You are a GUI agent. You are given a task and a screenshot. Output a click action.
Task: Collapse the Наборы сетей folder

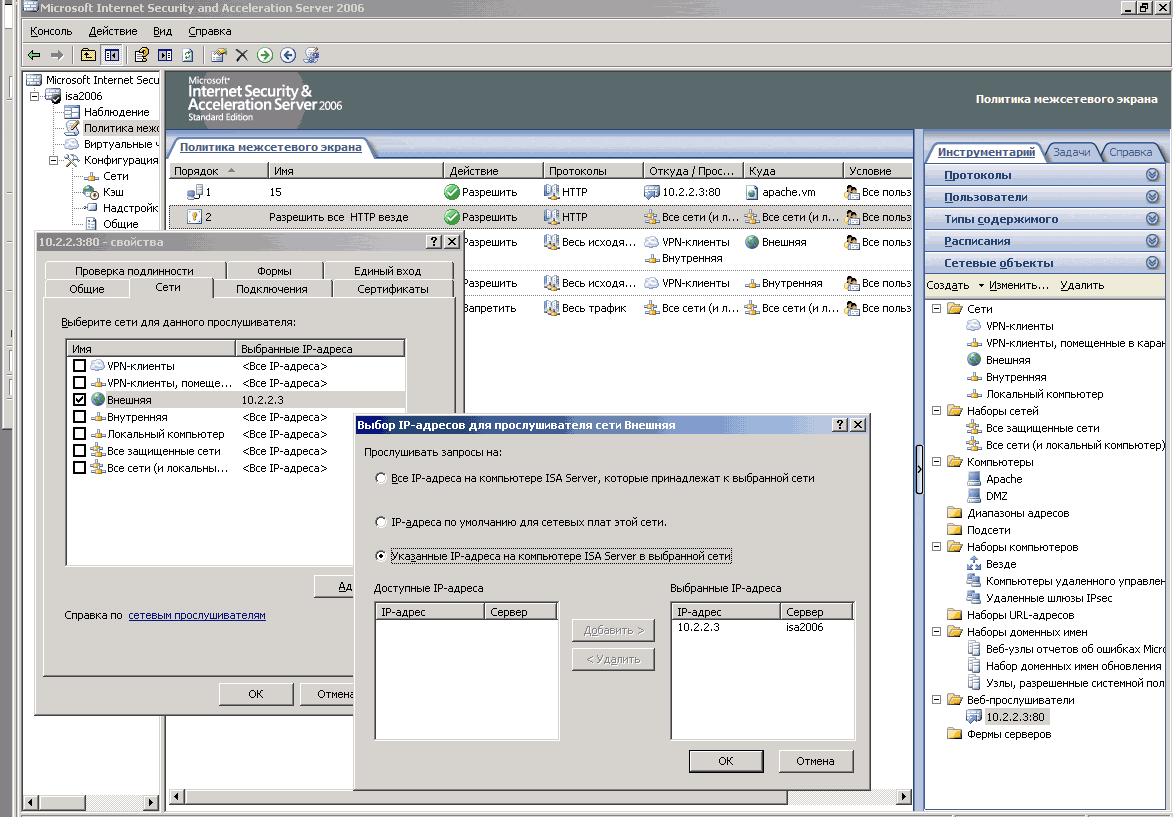point(936,411)
